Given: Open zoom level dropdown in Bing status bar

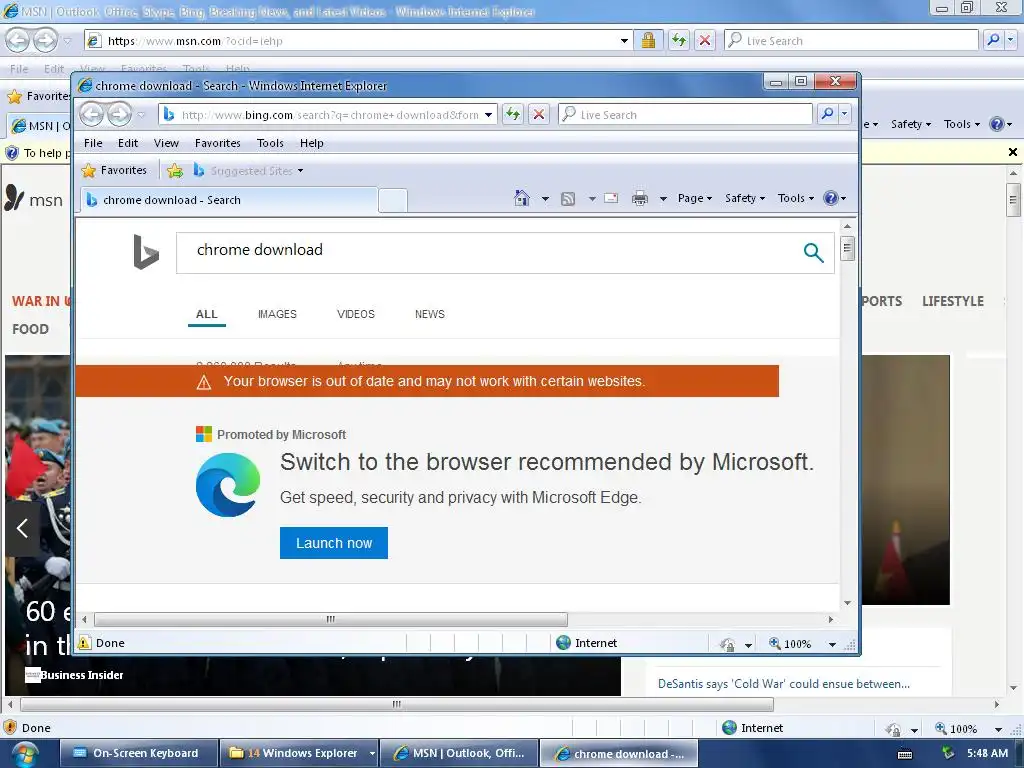Looking at the screenshot, I should coord(832,645).
